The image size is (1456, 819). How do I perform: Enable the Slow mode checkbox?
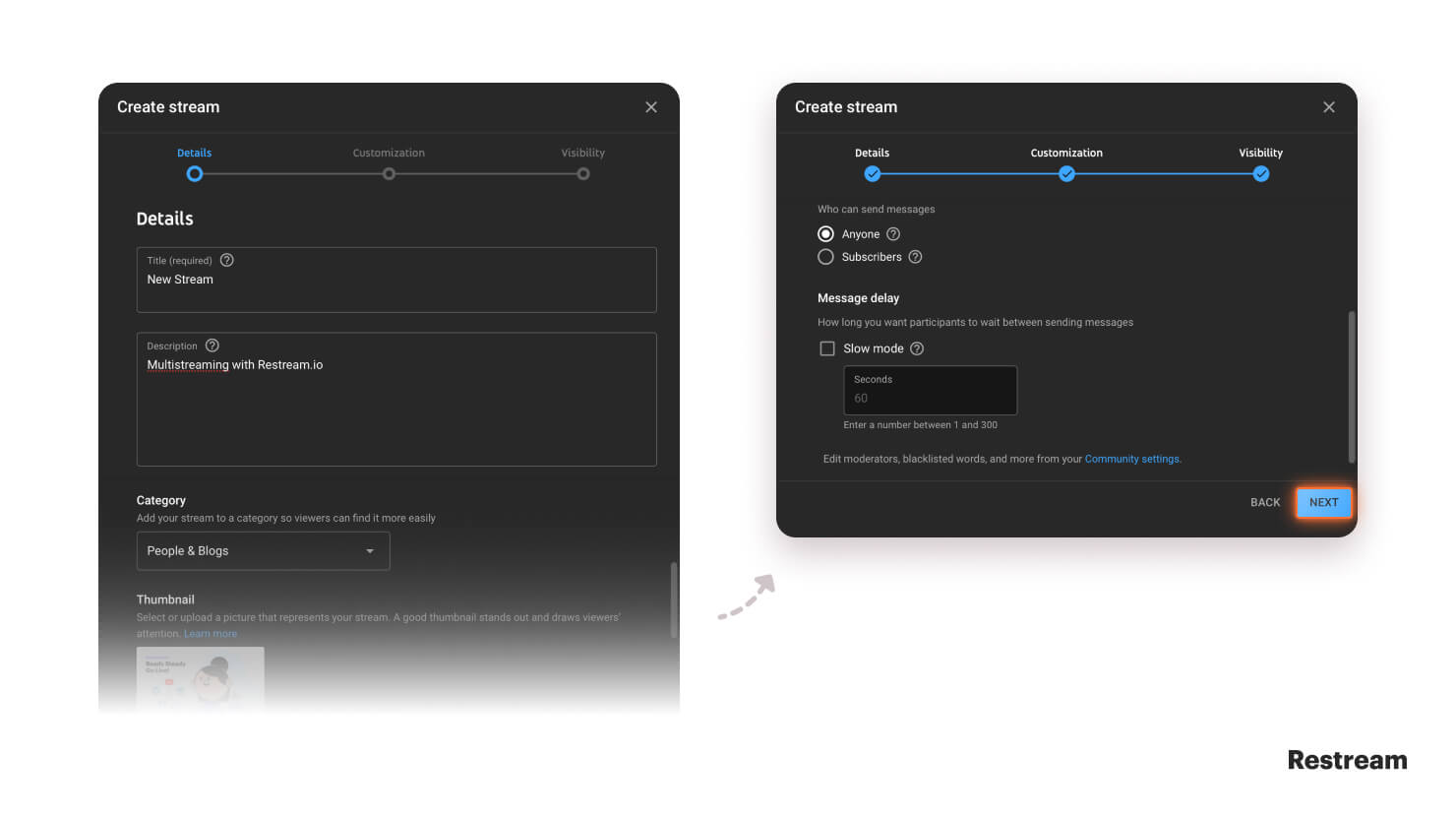[x=827, y=348]
